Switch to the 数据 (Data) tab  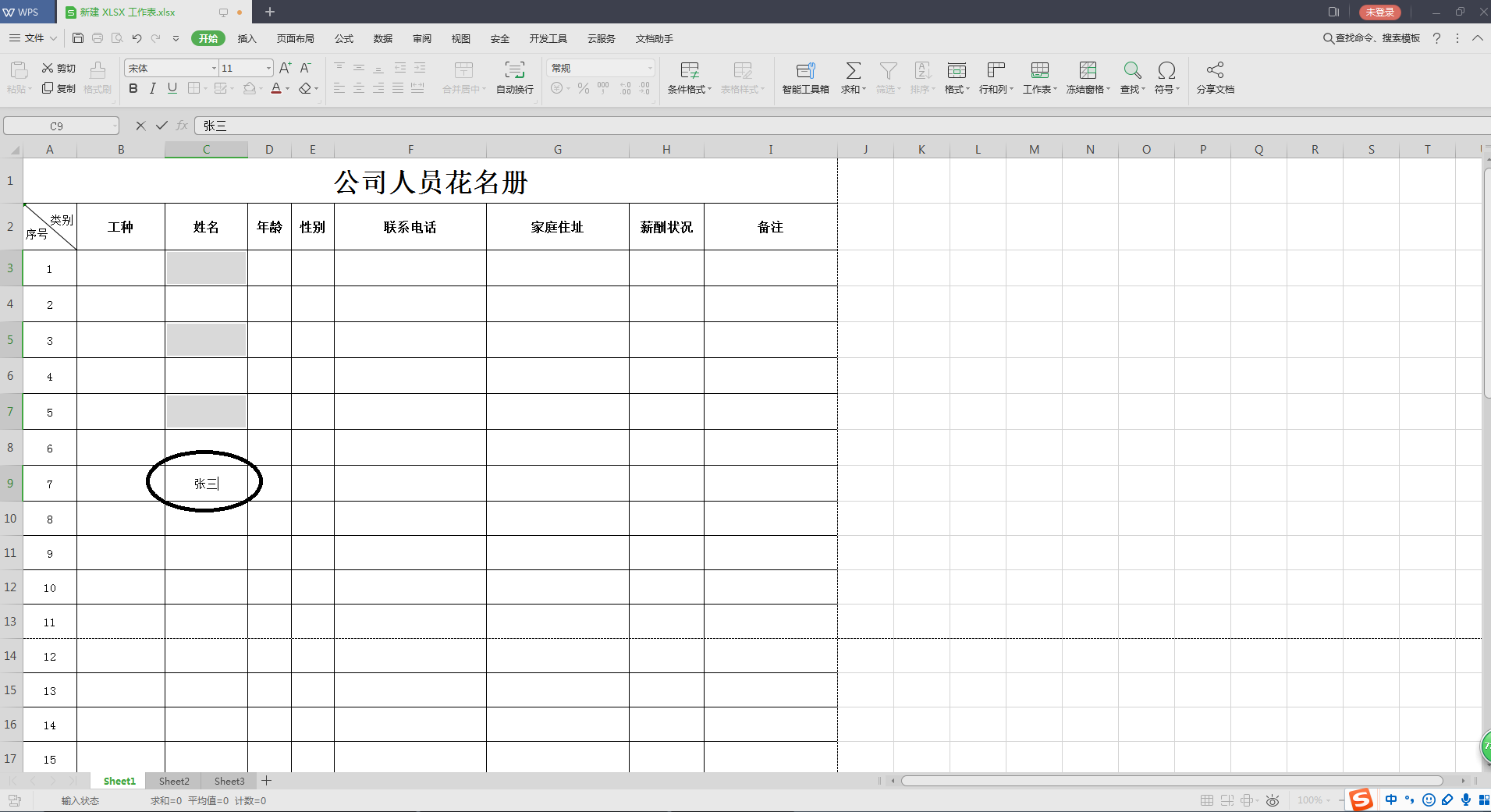(383, 38)
